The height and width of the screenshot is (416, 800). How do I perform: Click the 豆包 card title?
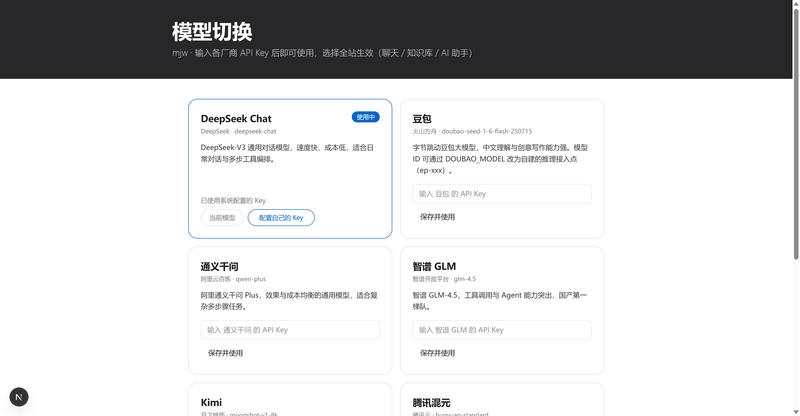coord(422,118)
